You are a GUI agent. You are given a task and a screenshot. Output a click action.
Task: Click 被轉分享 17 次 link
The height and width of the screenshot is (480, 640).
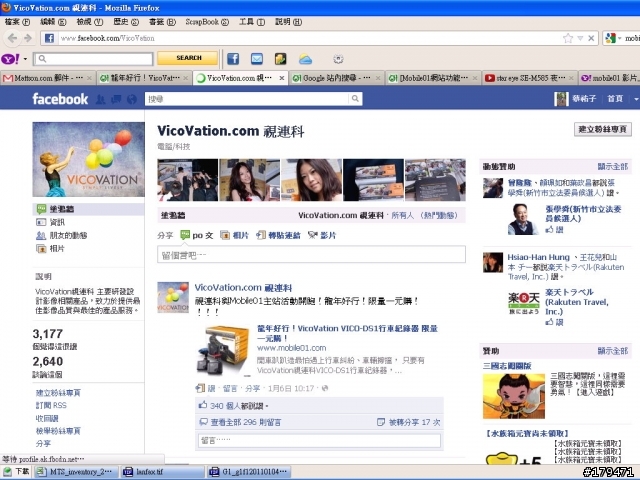click(x=414, y=422)
